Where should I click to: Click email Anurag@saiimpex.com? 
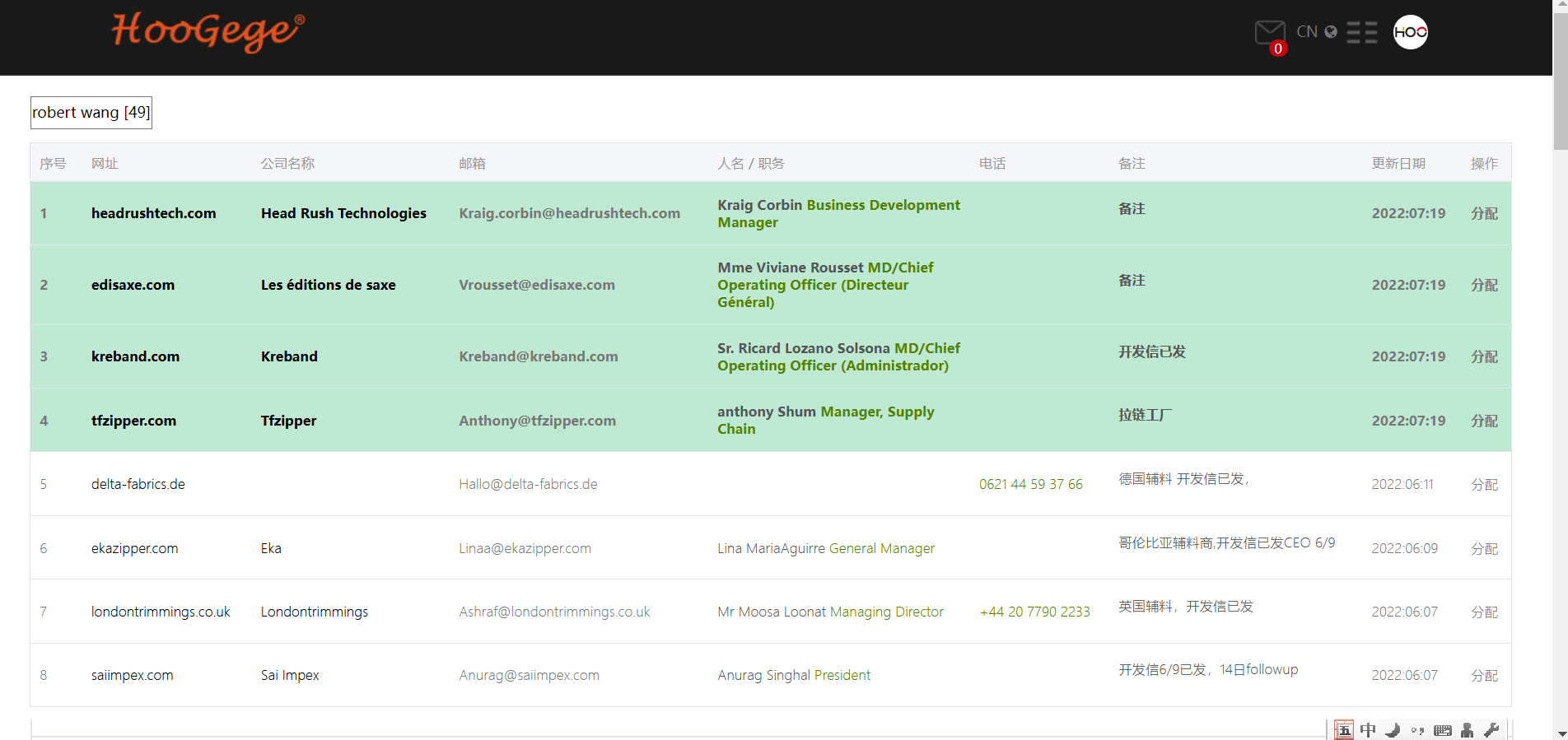(x=529, y=675)
